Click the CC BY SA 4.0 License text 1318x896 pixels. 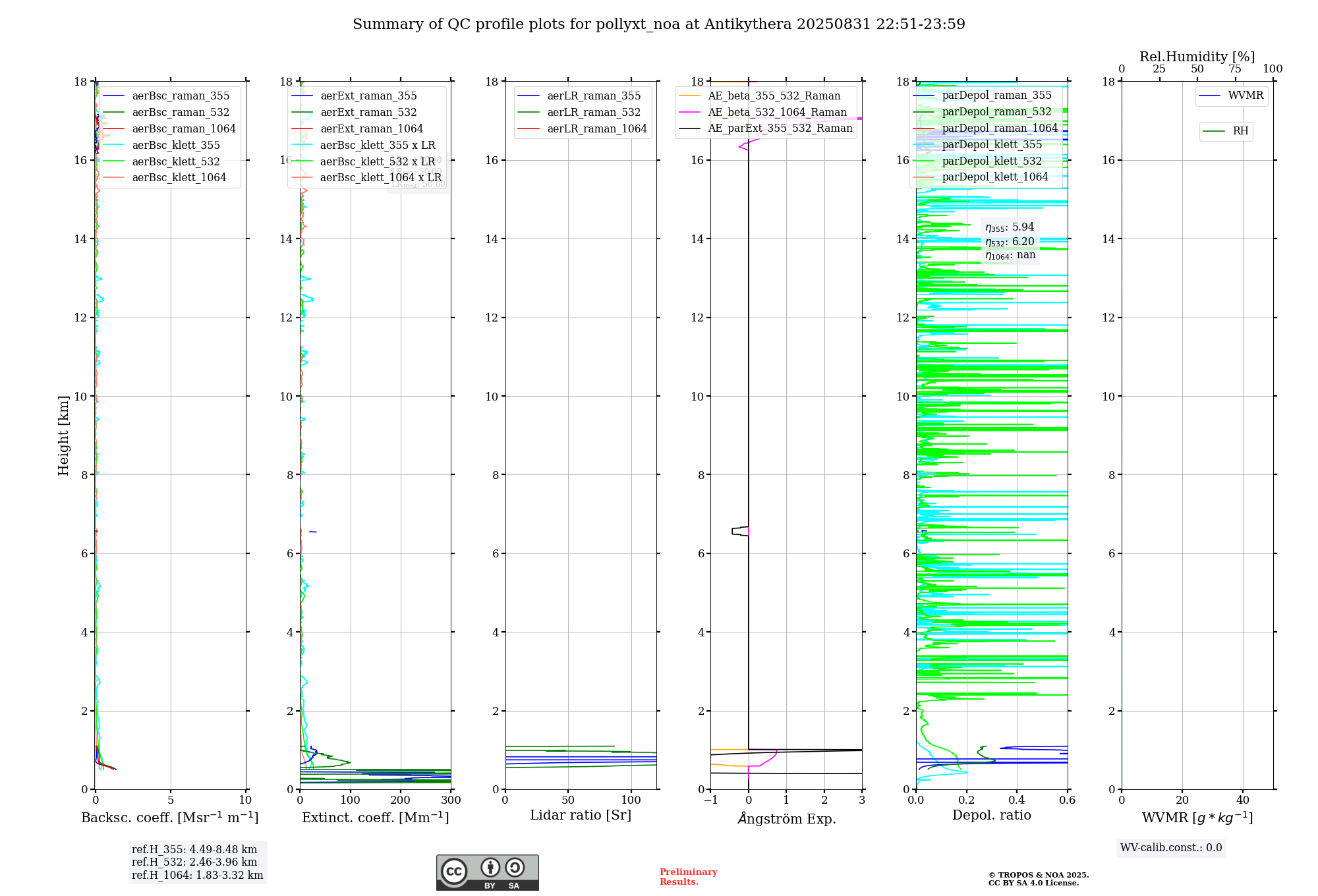[x=1033, y=883]
